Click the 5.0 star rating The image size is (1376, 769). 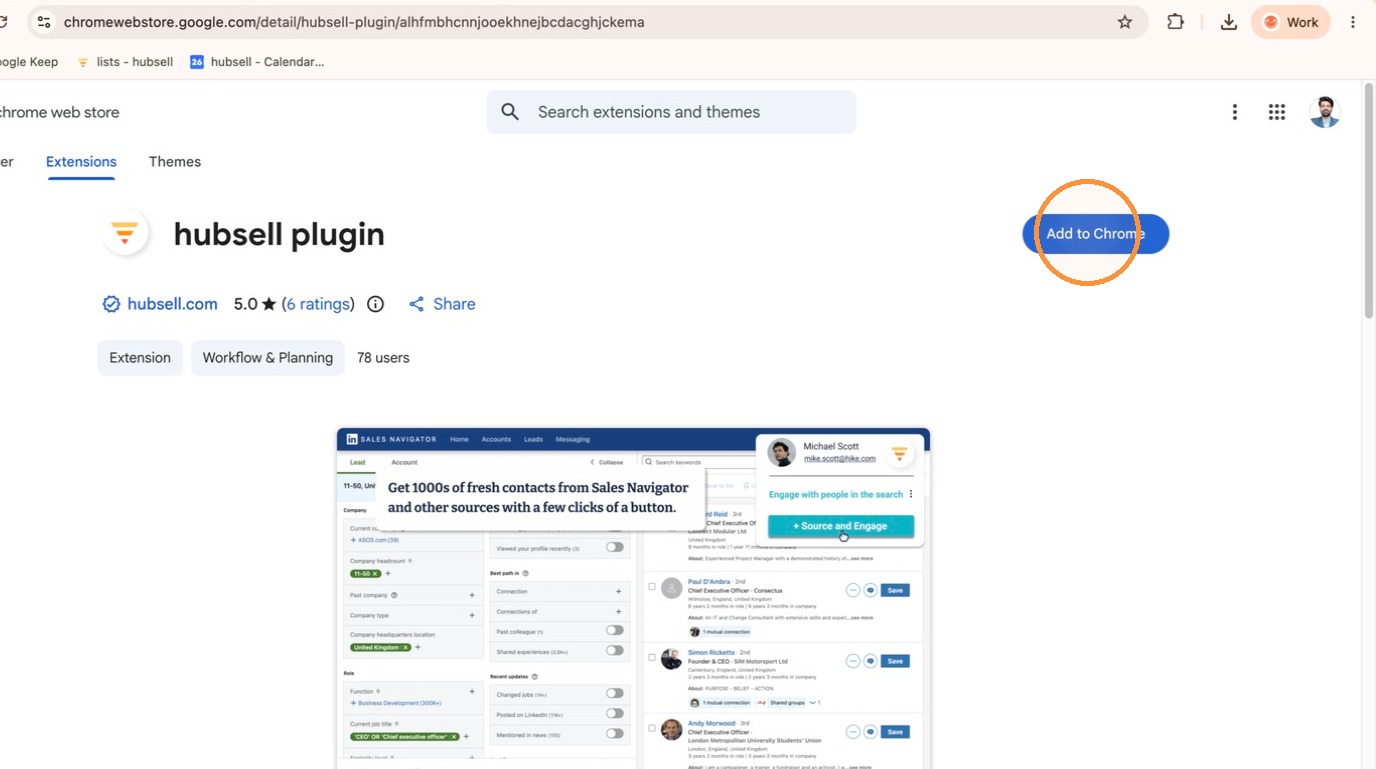pyautogui.click(x=255, y=304)
